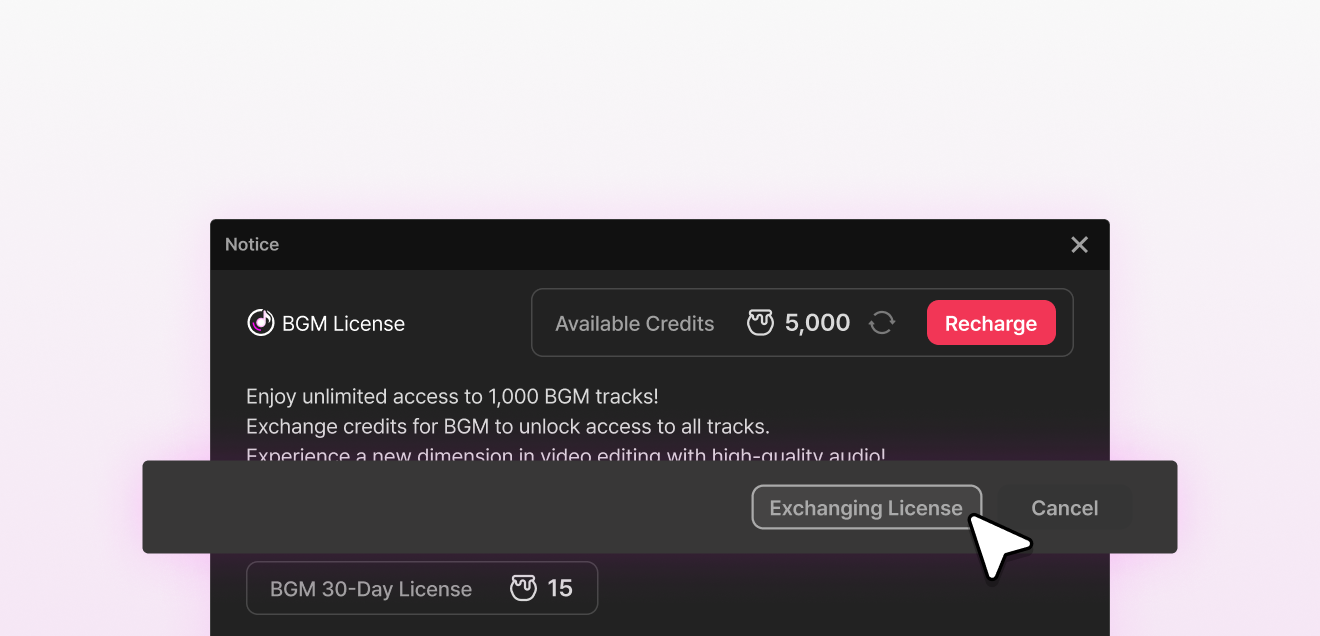
Task: Cancel the license exchange
Action: click(x=1064, y=508)
